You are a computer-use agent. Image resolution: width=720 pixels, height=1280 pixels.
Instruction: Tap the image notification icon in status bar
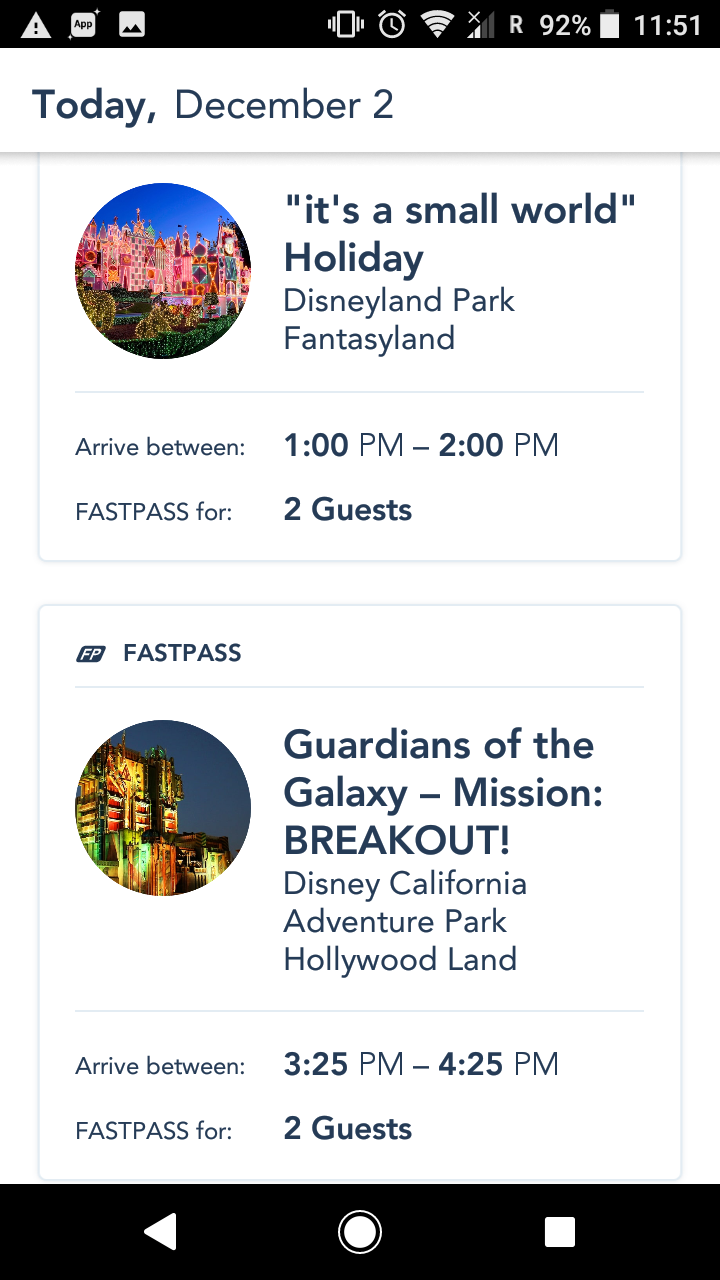132,25
